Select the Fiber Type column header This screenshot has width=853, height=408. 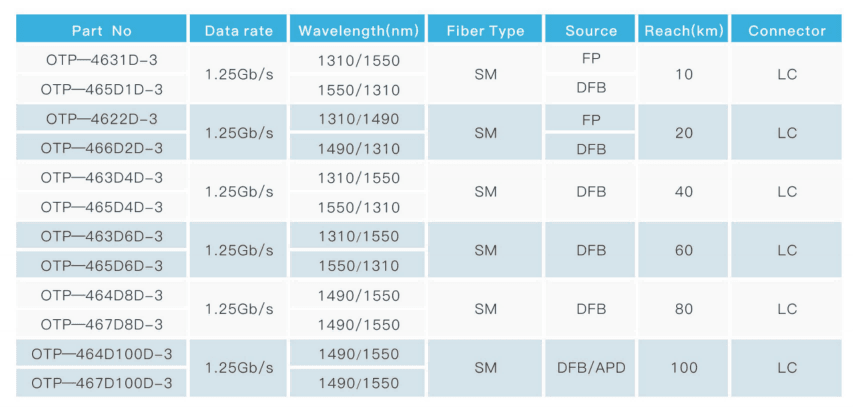[x=485, y=31]
